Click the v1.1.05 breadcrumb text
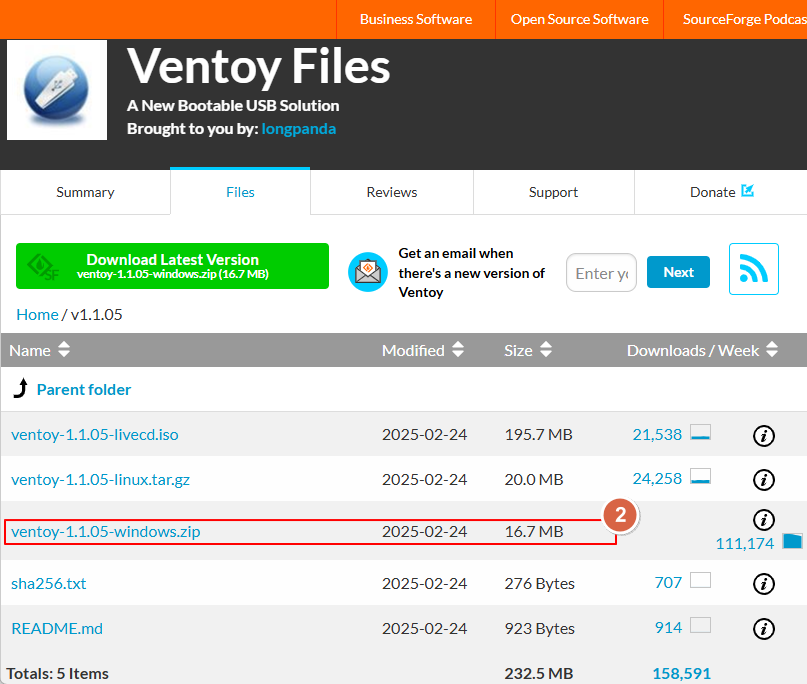Image resolution: width=807 pixels, height=684 pixels. pos(97,314)
